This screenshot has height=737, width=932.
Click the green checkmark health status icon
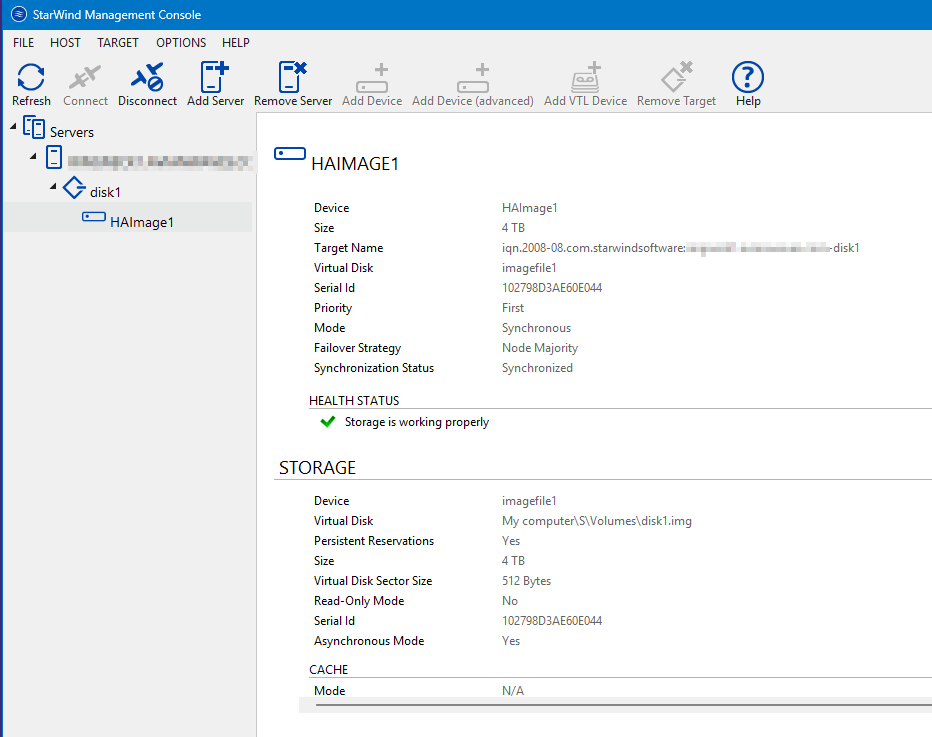coord(328,421)
